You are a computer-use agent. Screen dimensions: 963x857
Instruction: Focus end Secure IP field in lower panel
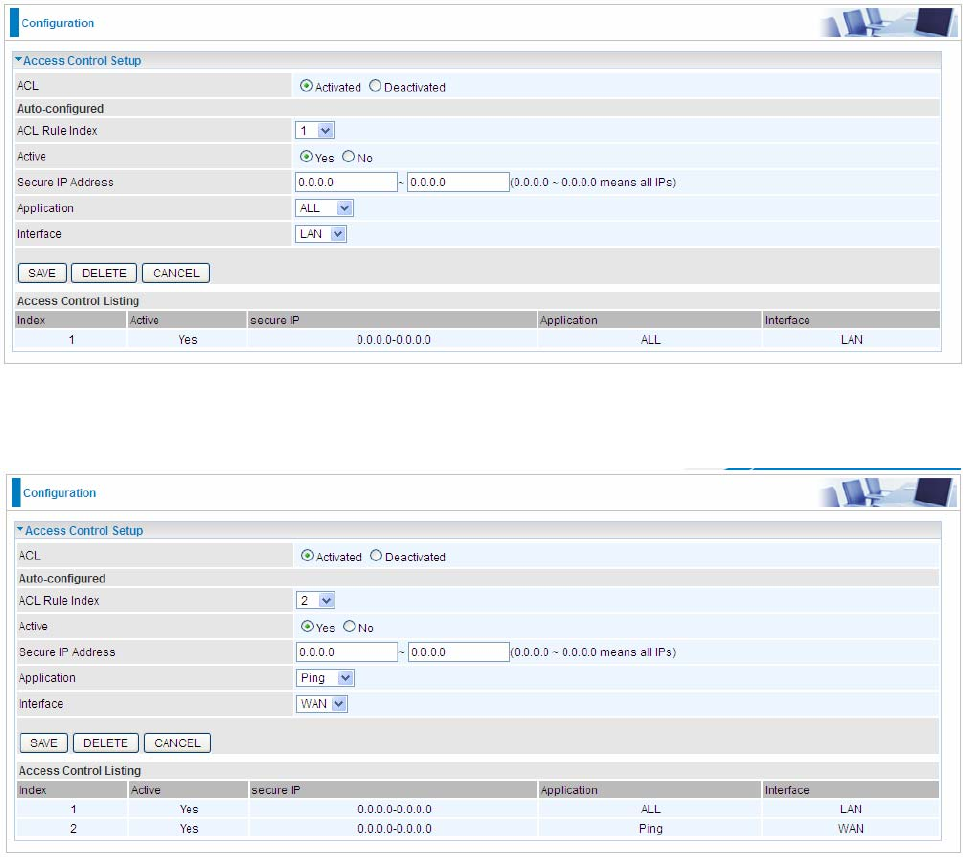point(459,652)
